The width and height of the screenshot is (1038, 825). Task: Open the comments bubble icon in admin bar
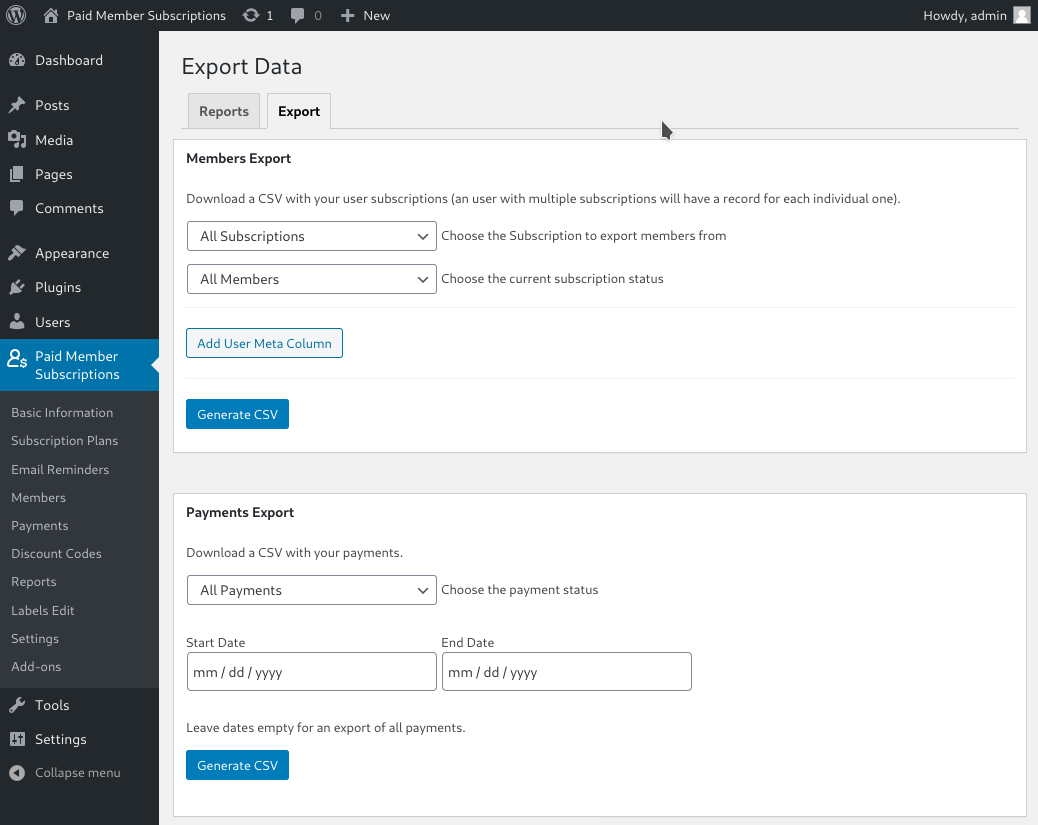[x=298, y=15]
